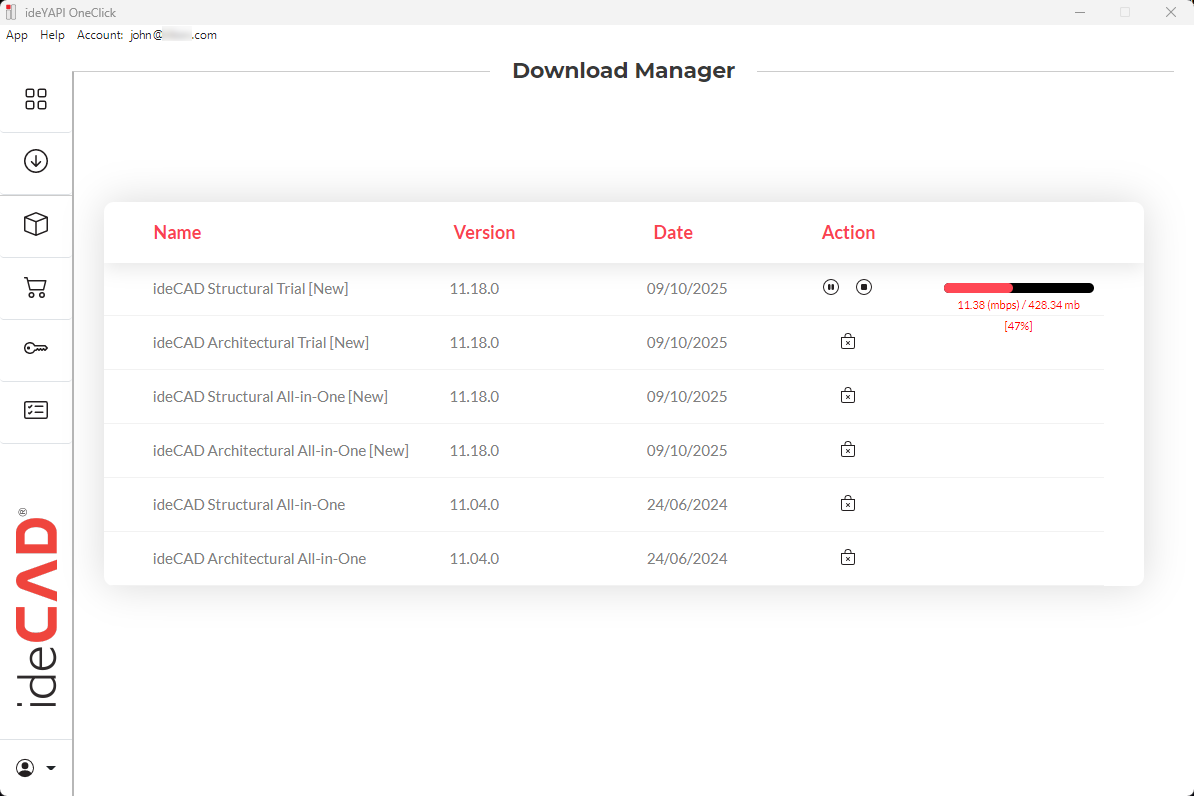Click the 11.38 (mbps) / 428.34 mb status text

point(1018,305)
